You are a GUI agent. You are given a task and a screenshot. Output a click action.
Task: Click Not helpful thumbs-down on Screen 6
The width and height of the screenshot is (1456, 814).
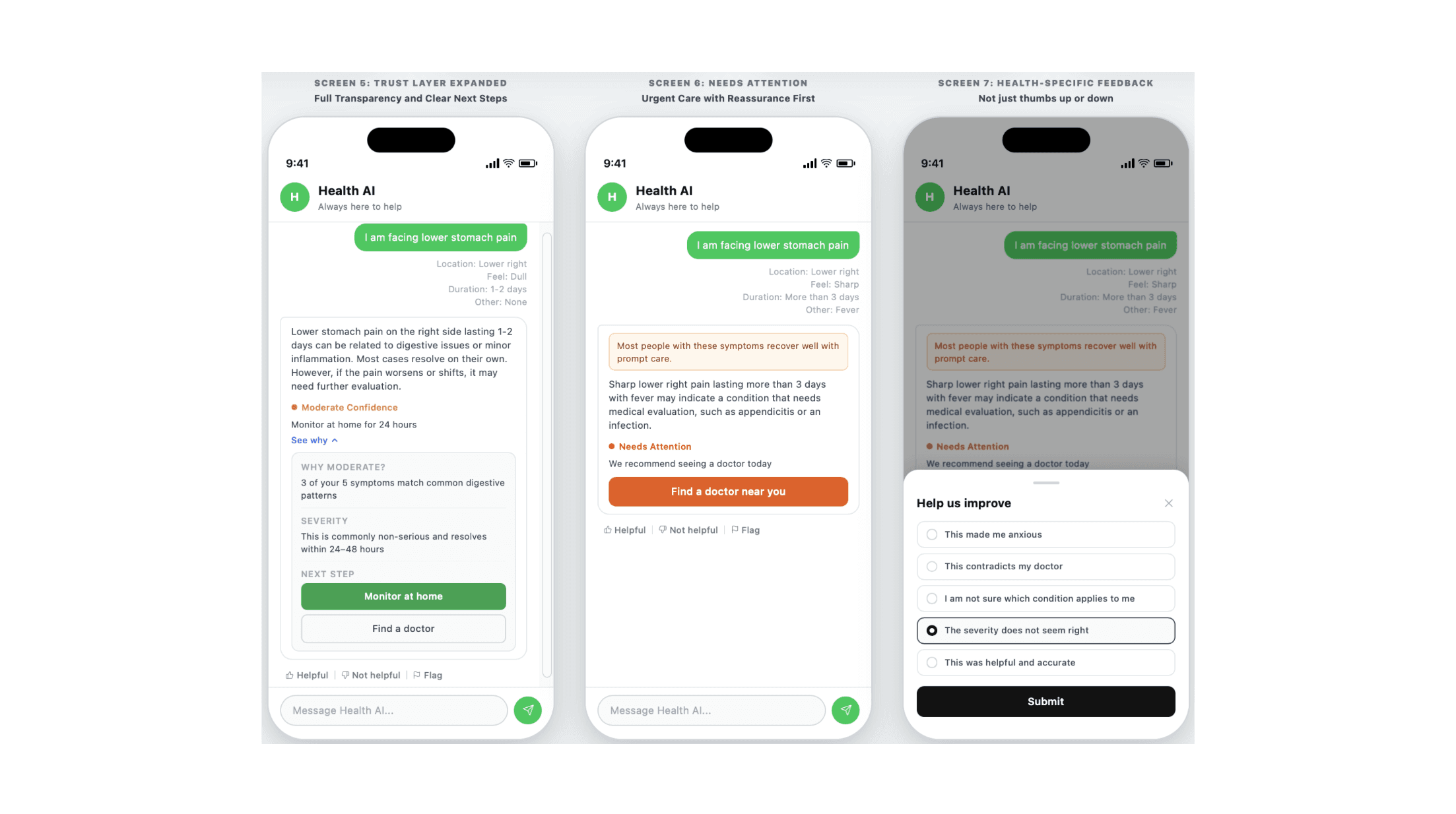688,530
